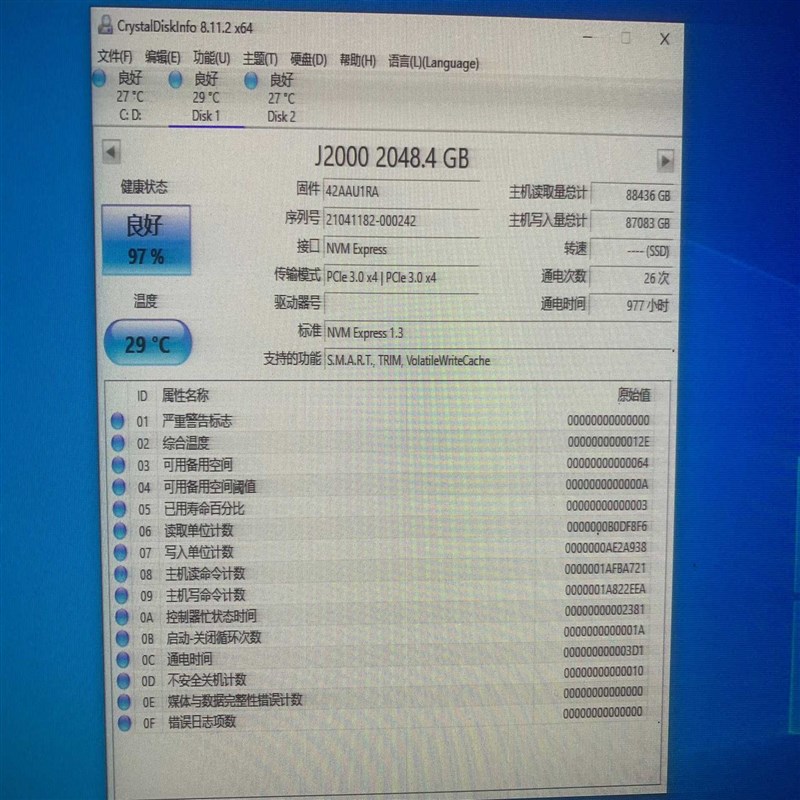The height and width of the screenshot is (800, 800).
Task: Click the blue status orb for Disk 1
Action: 175,80
